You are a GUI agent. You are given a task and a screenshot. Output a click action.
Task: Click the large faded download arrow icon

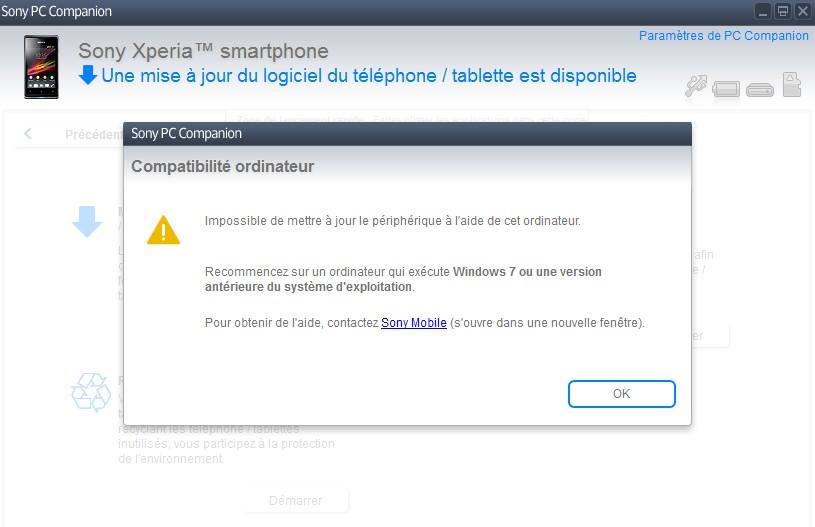87,222
